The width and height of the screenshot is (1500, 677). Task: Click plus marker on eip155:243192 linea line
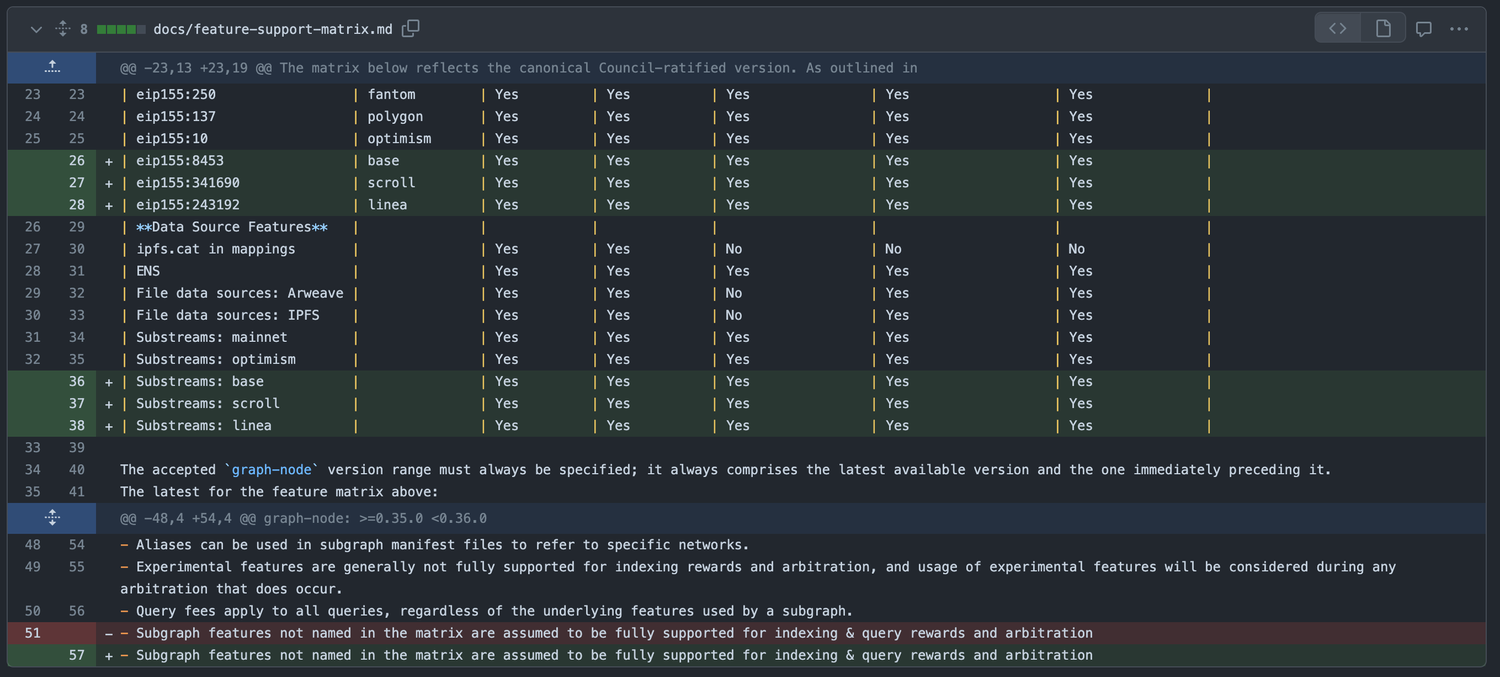tap(109, 205)
